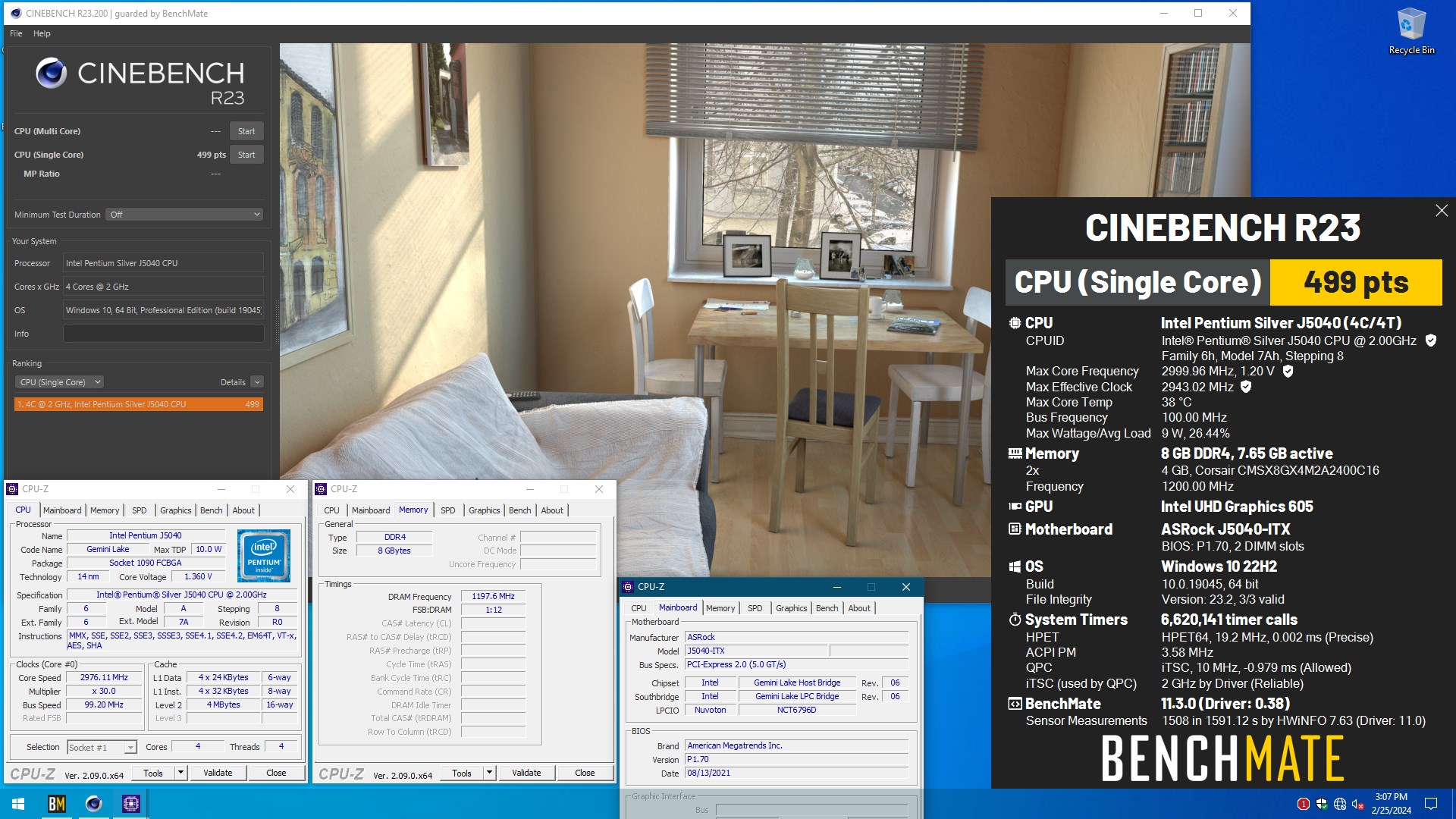Click Close in the Memory CPU-Z window

pos(585,773)
